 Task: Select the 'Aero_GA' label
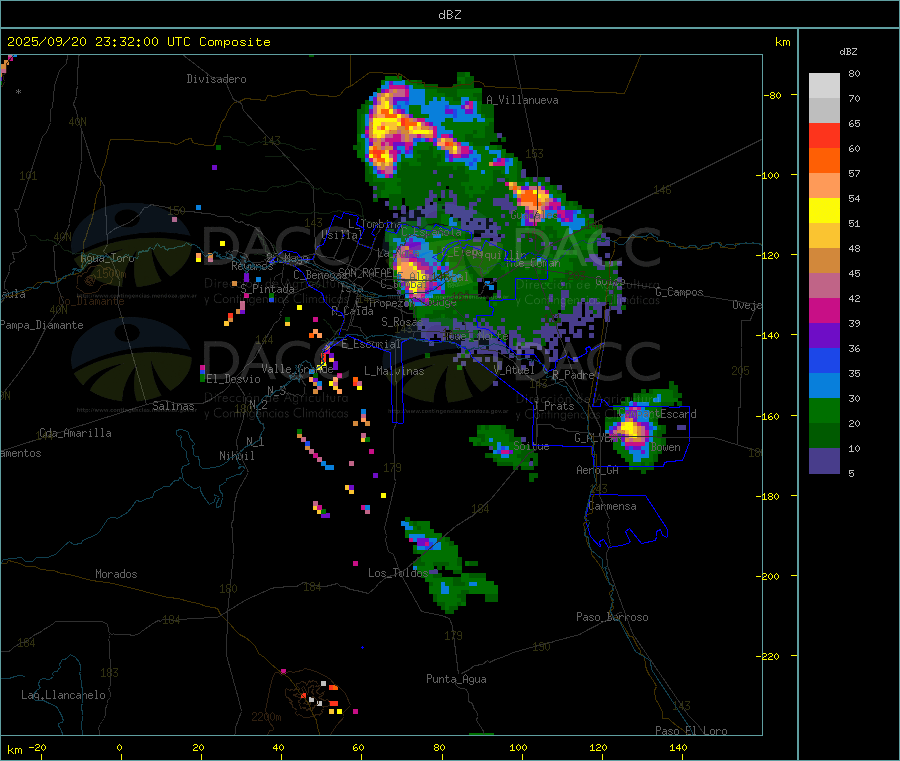pos(598,470)
